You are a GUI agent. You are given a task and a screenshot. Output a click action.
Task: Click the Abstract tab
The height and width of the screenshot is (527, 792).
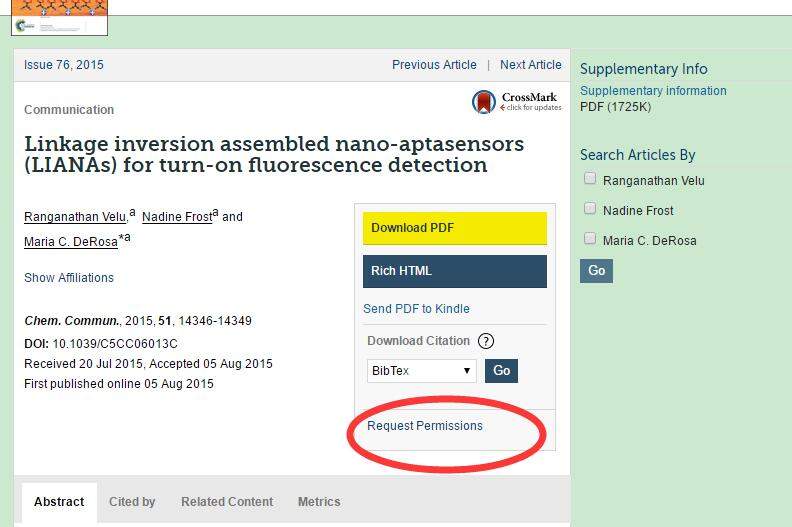pyautogui.click(x=59, y=502)
